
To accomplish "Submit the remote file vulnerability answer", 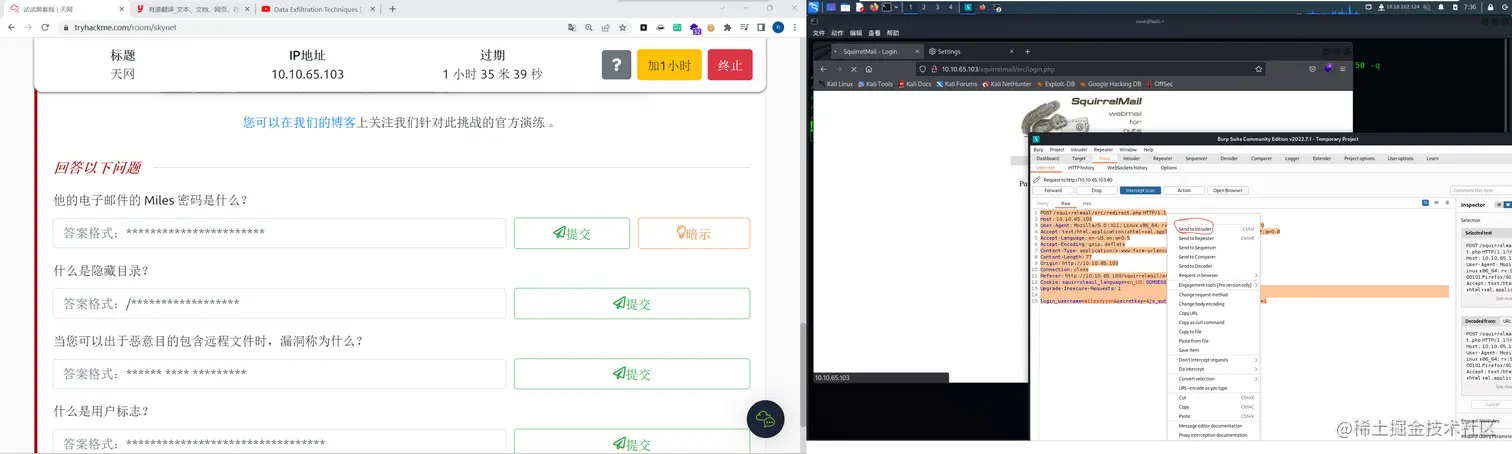I will 632,373.
